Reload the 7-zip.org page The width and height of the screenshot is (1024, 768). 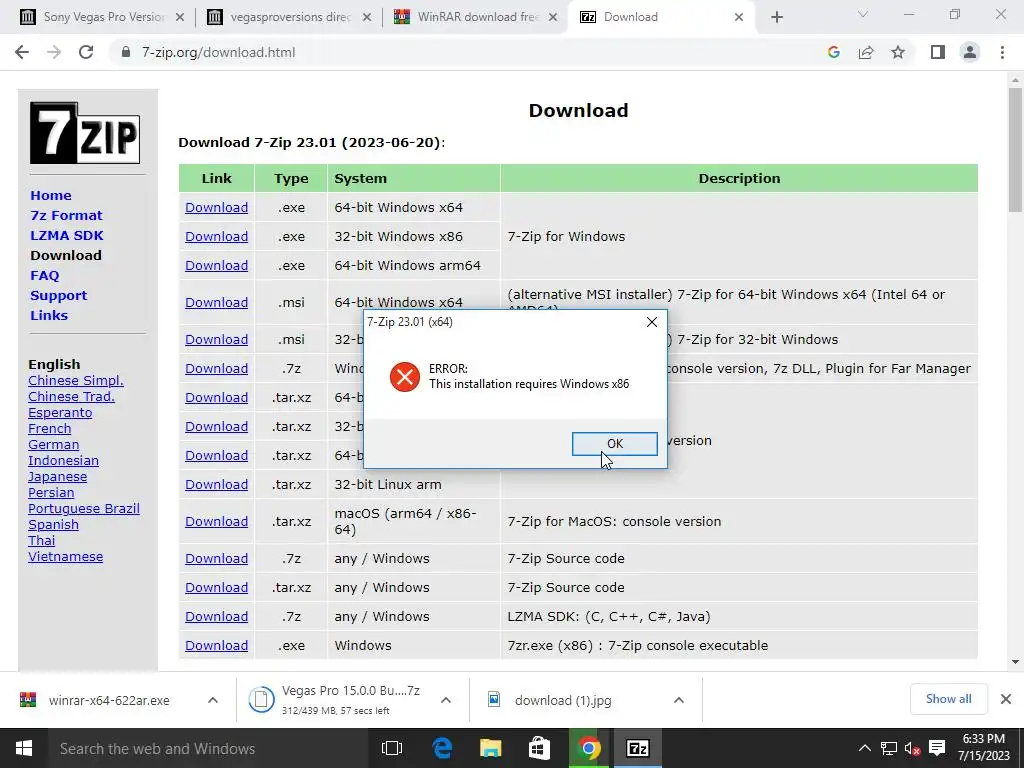[x=86, y=52]
